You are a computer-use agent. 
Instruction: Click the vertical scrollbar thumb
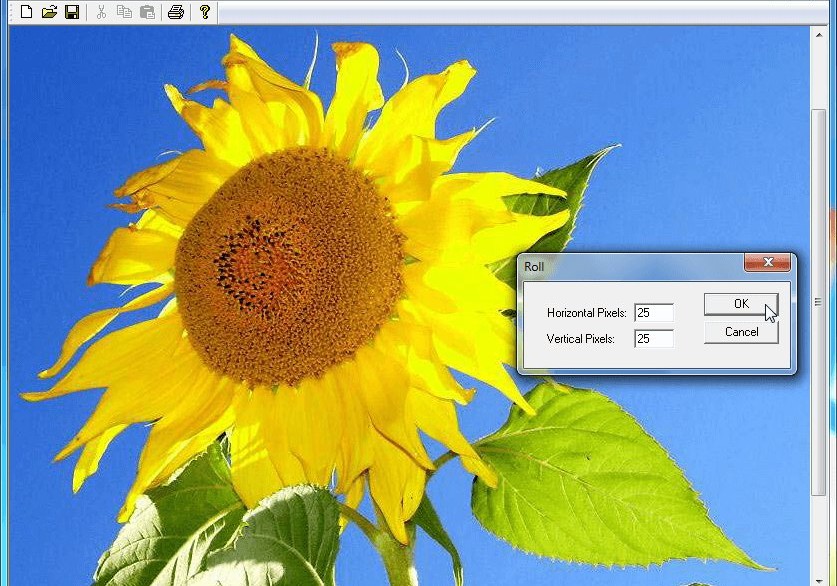(819, 303)
